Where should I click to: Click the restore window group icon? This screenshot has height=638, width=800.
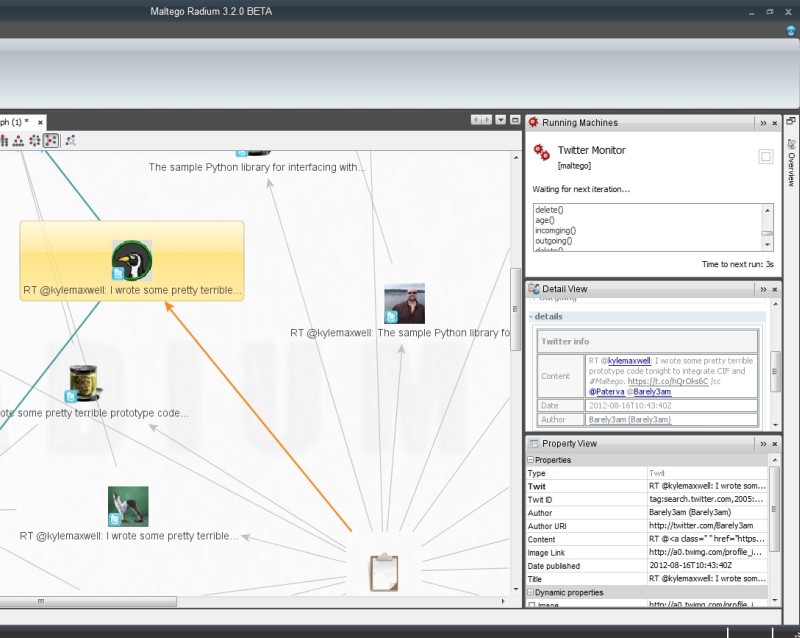point(791,121)
